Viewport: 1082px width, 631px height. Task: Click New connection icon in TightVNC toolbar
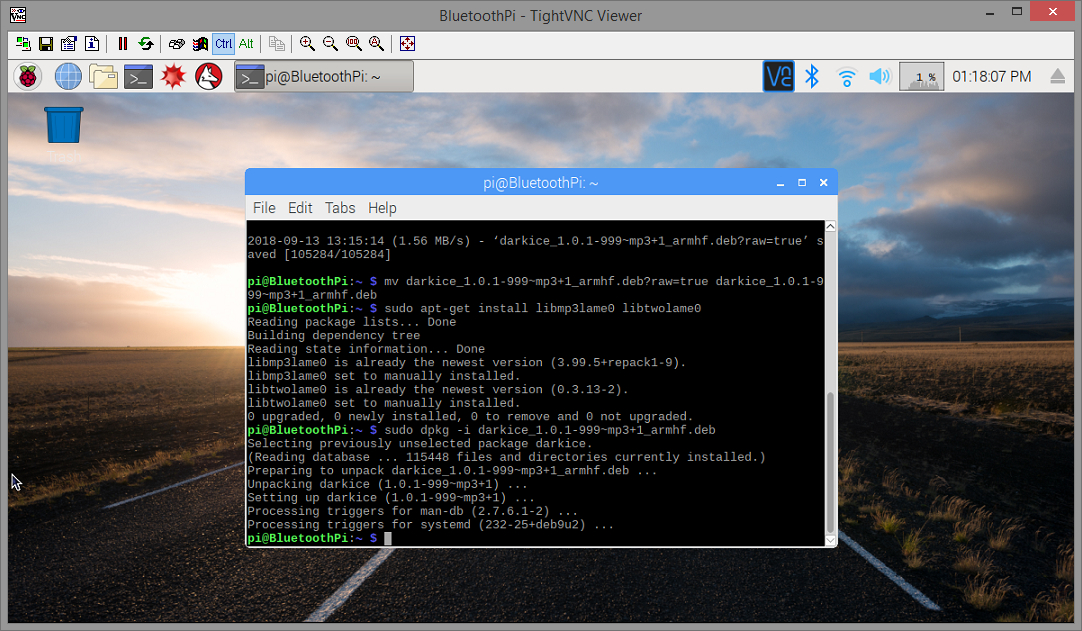pos(23,43)
